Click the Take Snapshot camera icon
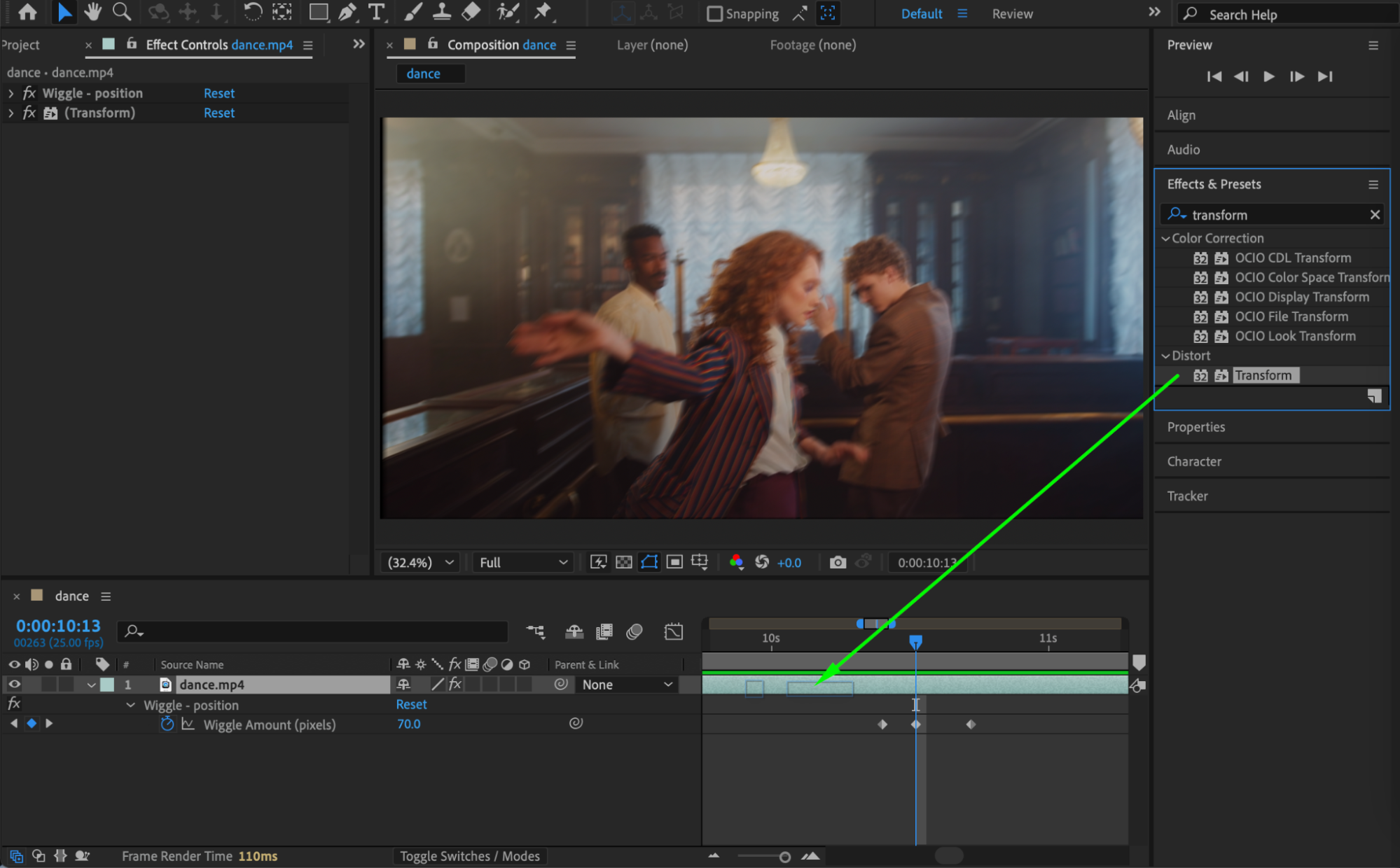The image size is (1400, 868). click(838, 562)
